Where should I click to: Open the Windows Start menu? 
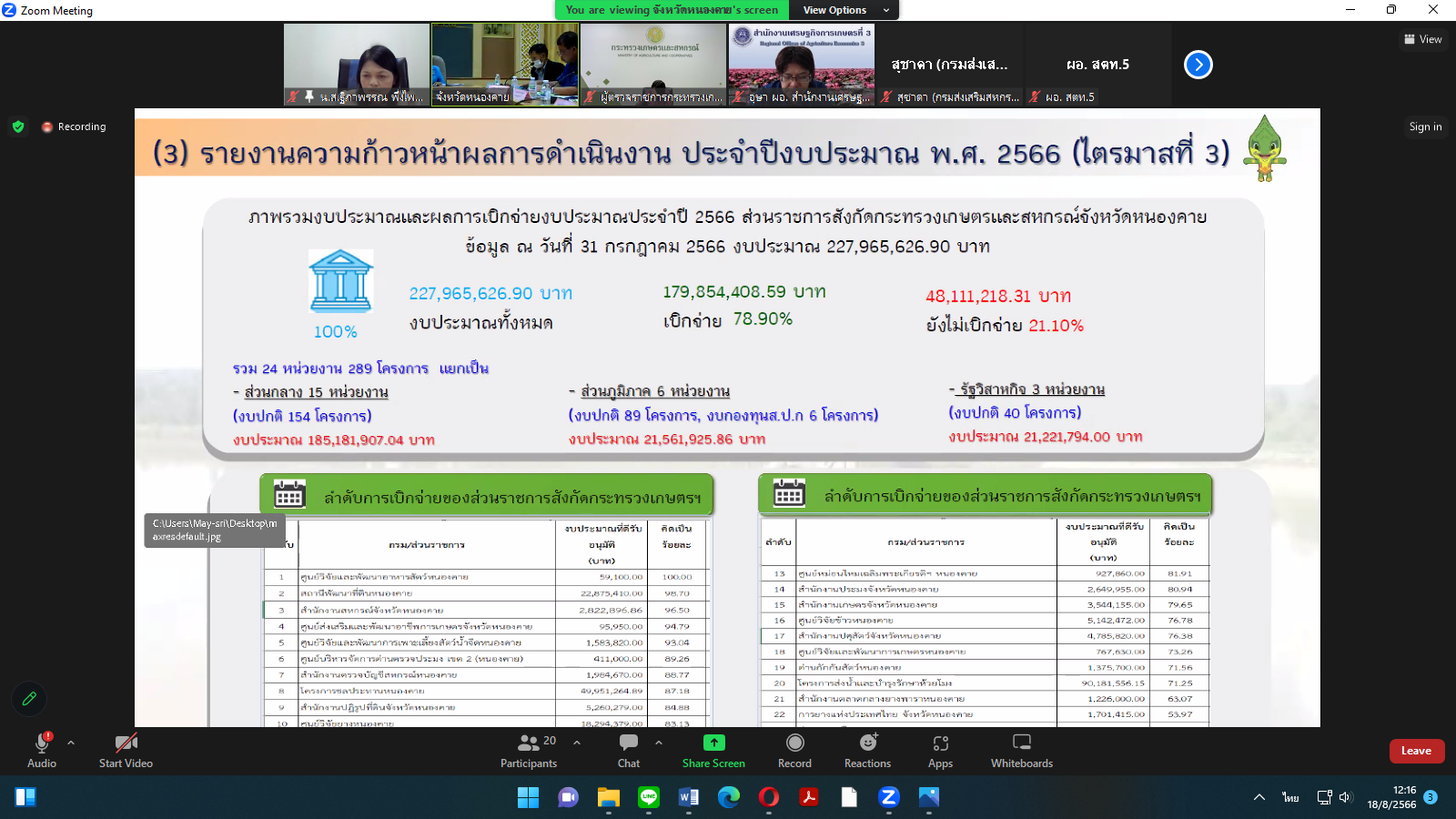point(529,797)
